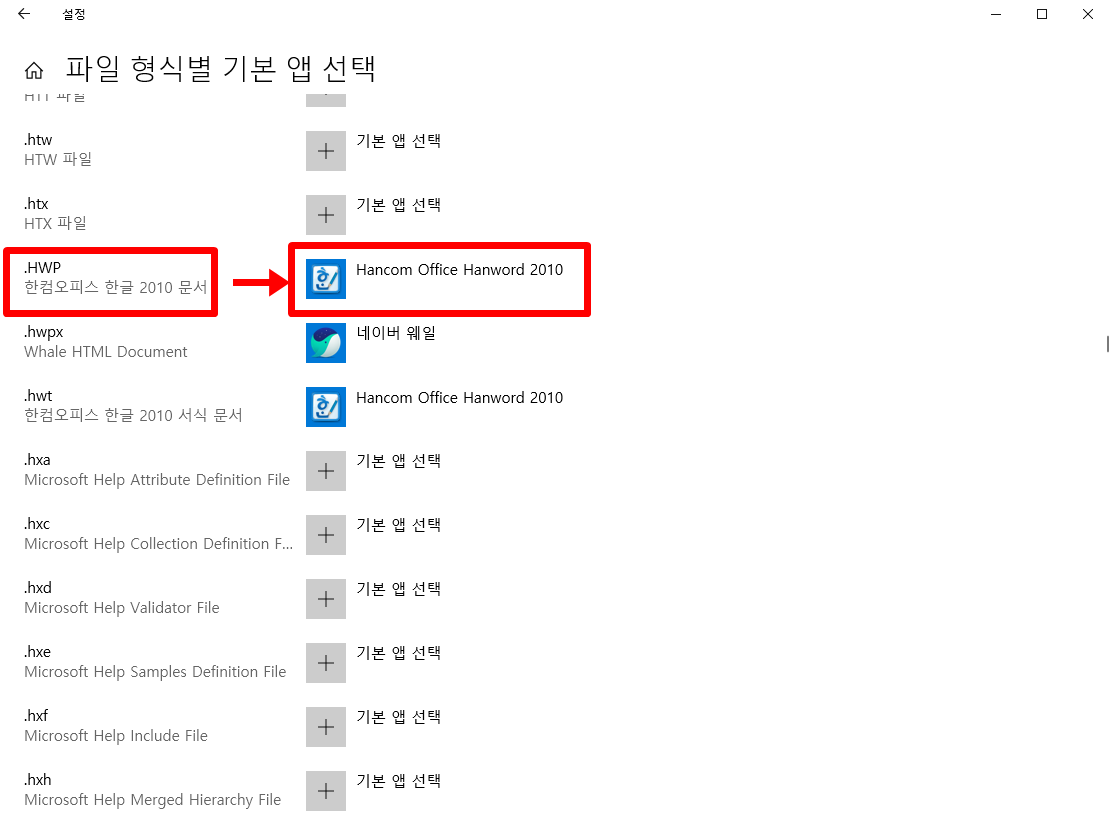1109x819 pixels.
Task: Click the Microsoft Help Attribute Definition File text
Action: pyautogui.click(x=157, y=480)
